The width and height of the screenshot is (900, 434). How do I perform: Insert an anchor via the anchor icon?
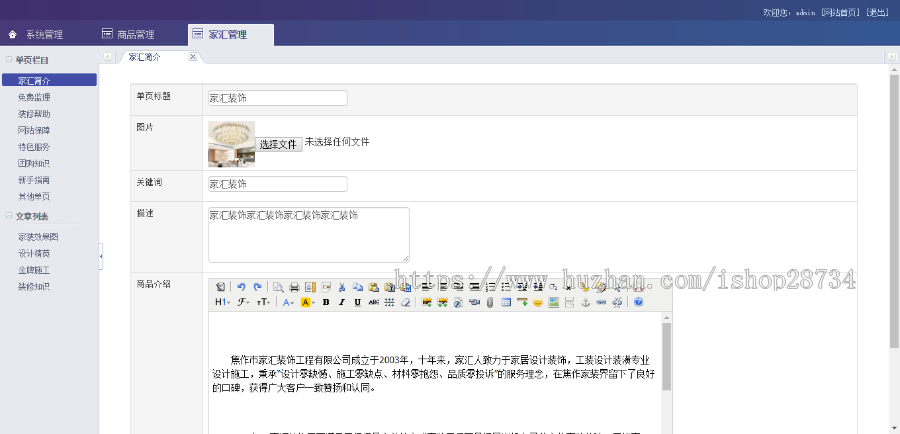point(585,303)
